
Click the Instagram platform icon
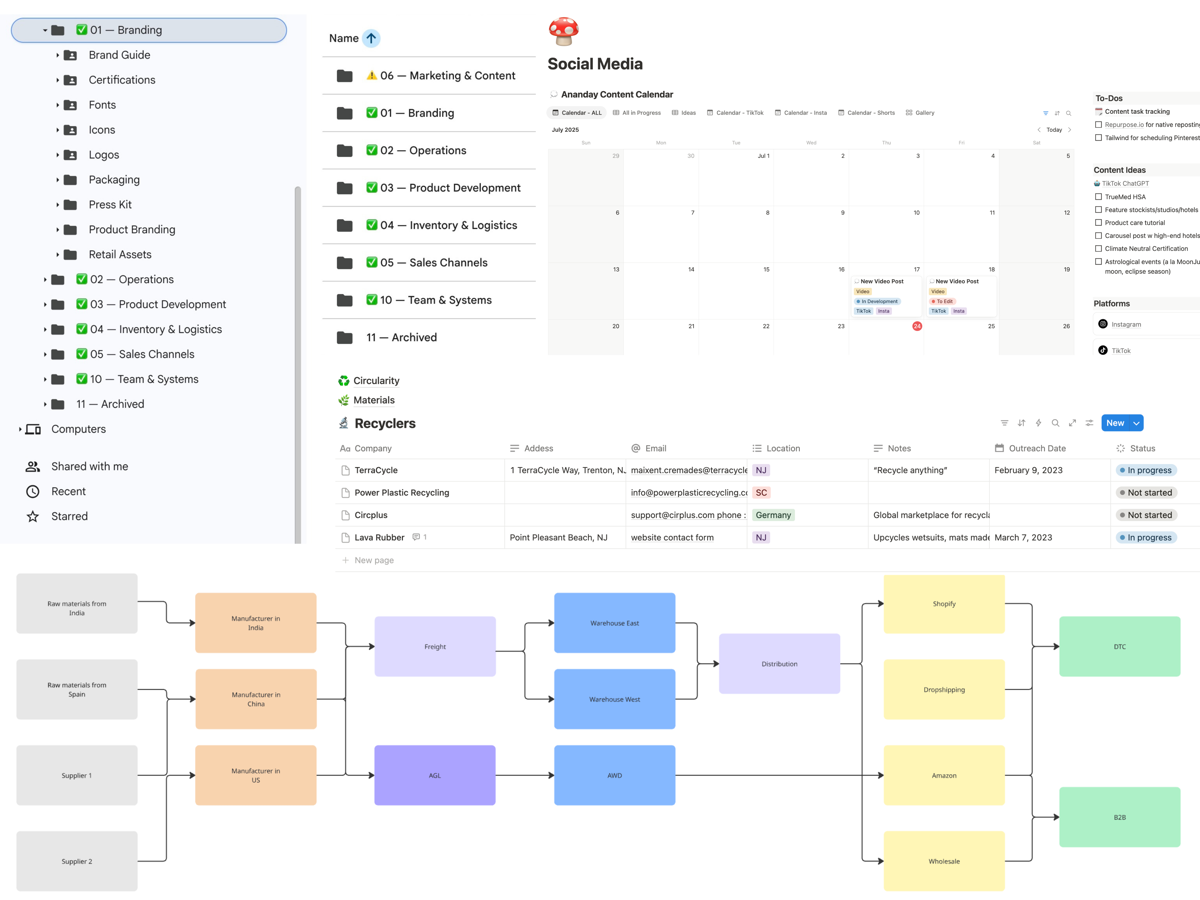[x=1103, y=324]
